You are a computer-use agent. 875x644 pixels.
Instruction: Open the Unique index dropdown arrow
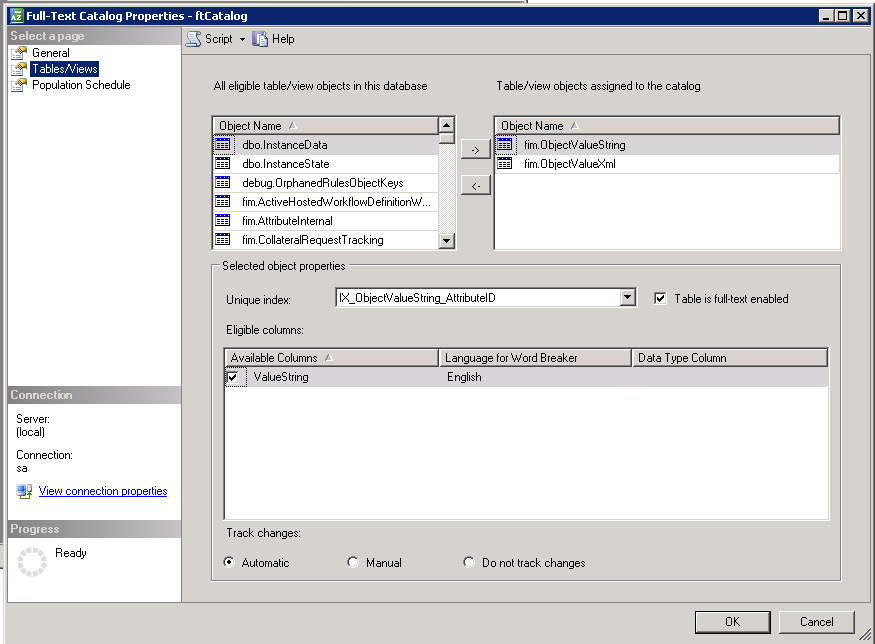click(x=628, y=297)
